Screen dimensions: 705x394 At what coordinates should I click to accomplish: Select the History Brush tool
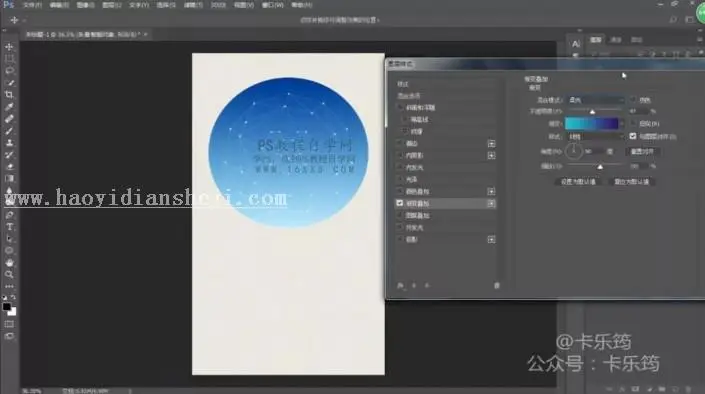(9, 155)
